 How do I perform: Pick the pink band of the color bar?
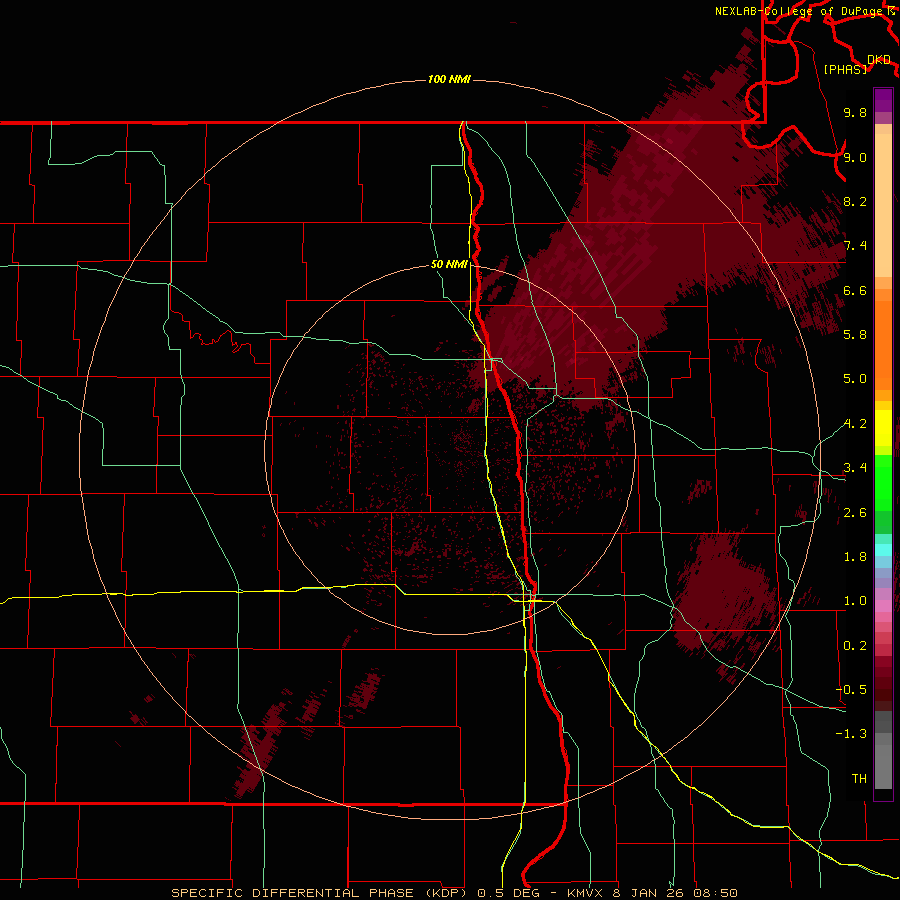point(883,606)
